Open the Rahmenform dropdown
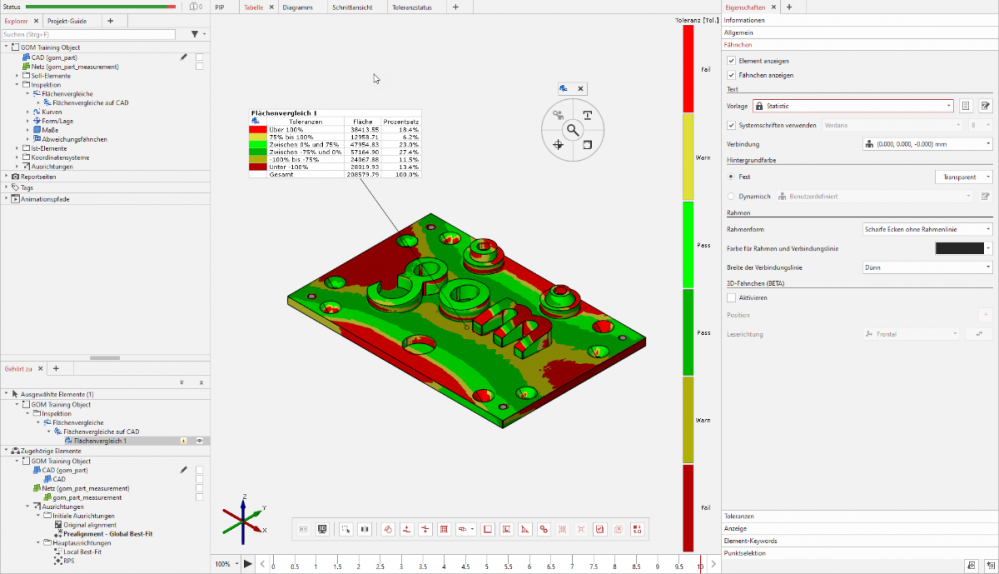Screen dimensions: 999x574 926,229
